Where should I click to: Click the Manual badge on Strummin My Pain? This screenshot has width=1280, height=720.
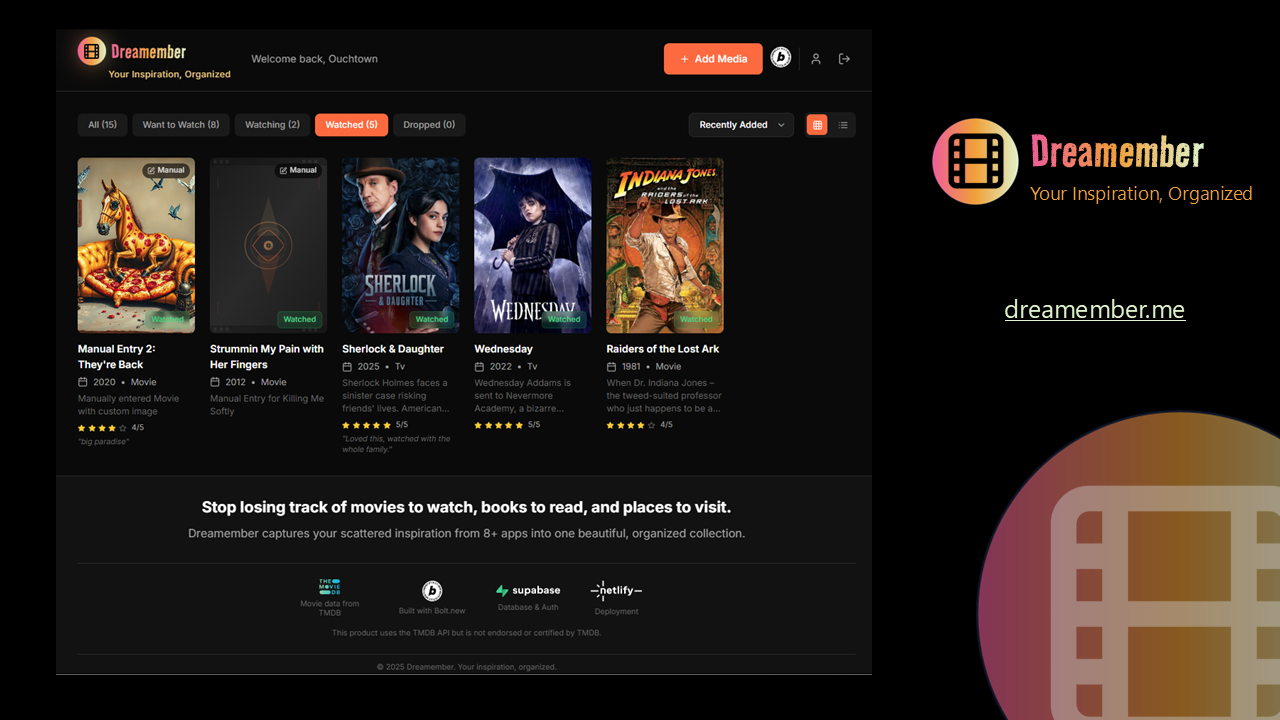(298, 170)
